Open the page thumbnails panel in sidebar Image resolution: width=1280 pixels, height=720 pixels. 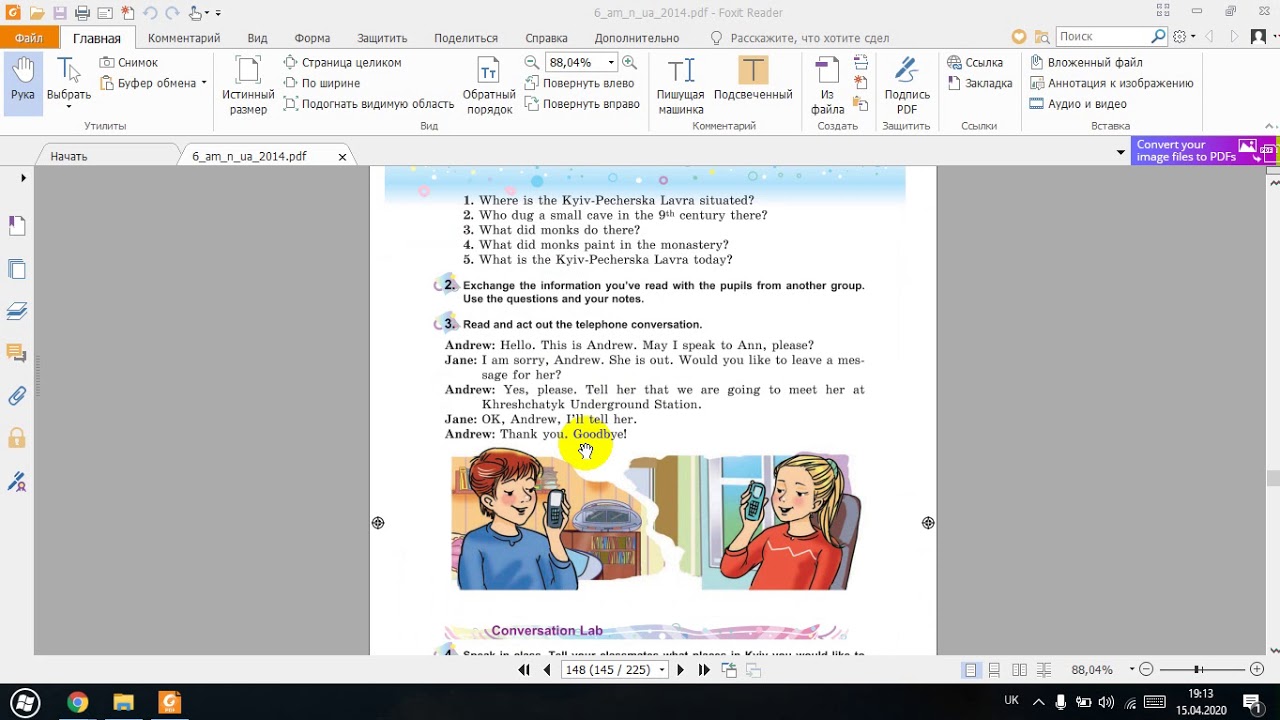(x=17, y=269)
